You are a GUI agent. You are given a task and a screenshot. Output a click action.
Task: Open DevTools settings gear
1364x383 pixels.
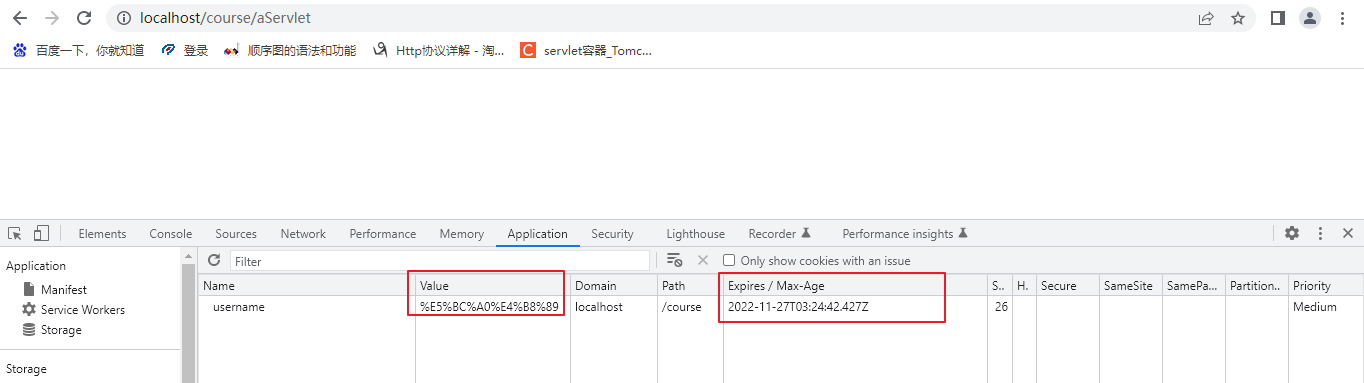[x=1292, y=233]
